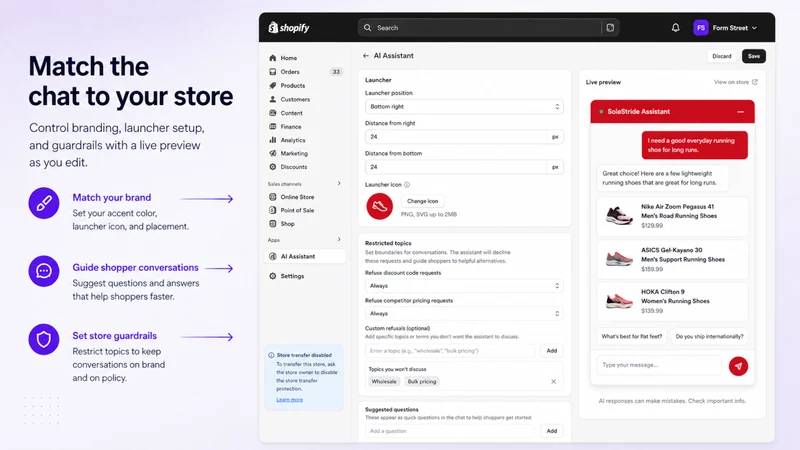
Task: Click the HOKA Clifton 9 shoe thumbnail
Action: click(x=619, y=301)
